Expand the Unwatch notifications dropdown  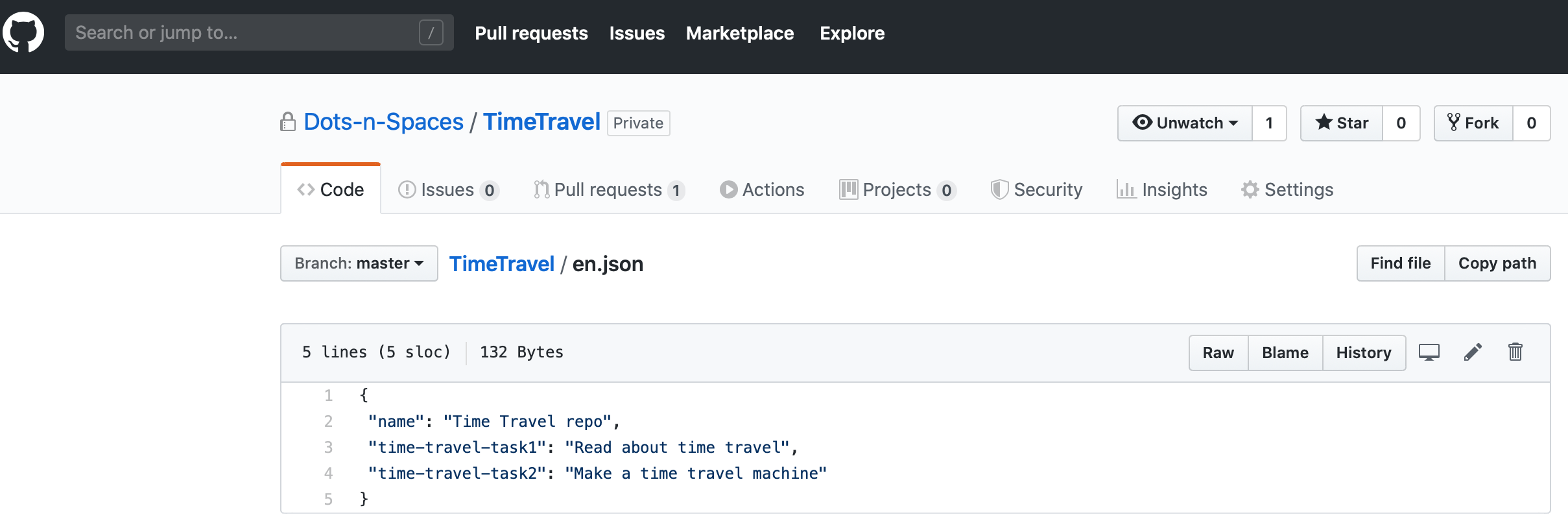pos(1185,123)
